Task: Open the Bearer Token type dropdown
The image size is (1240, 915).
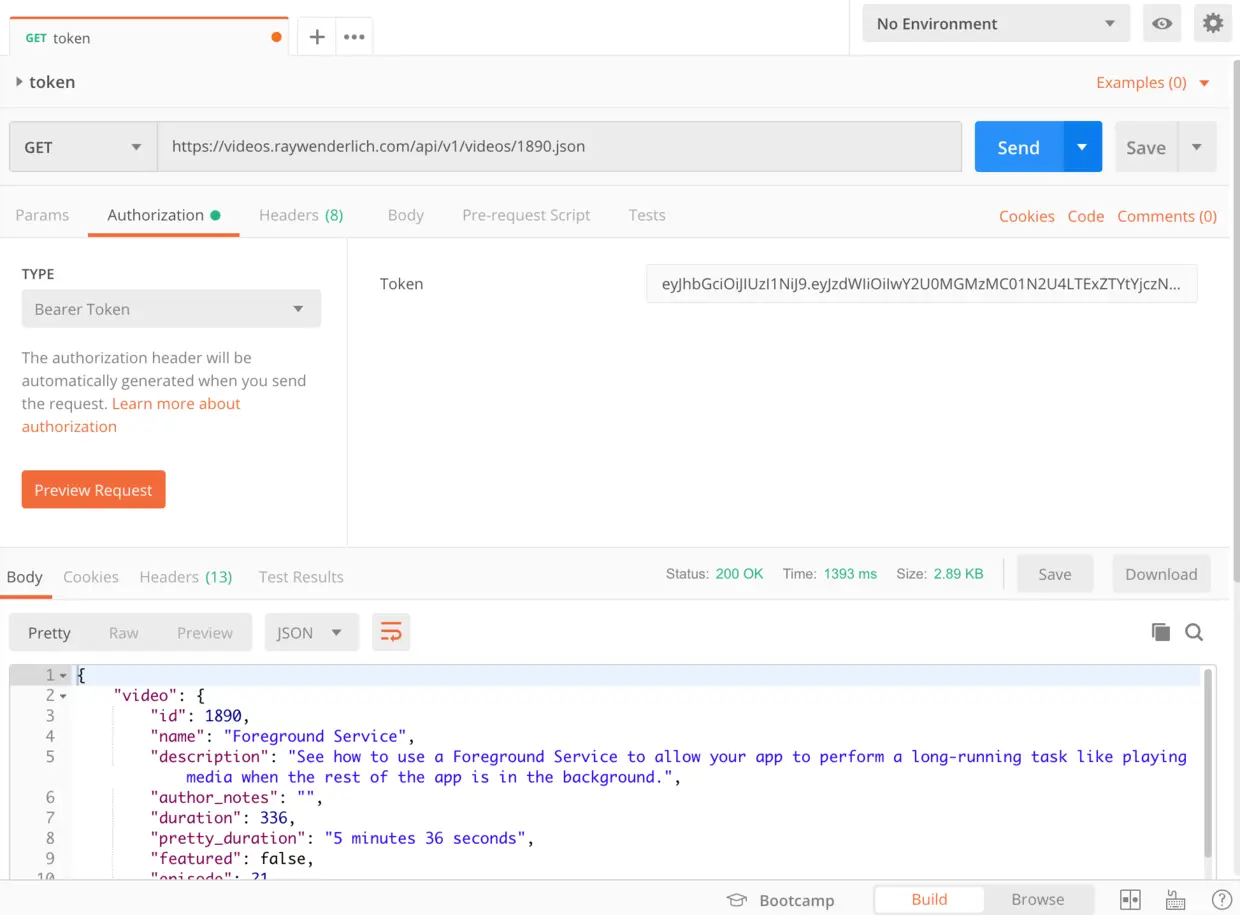Action: [x=171, y=309]
